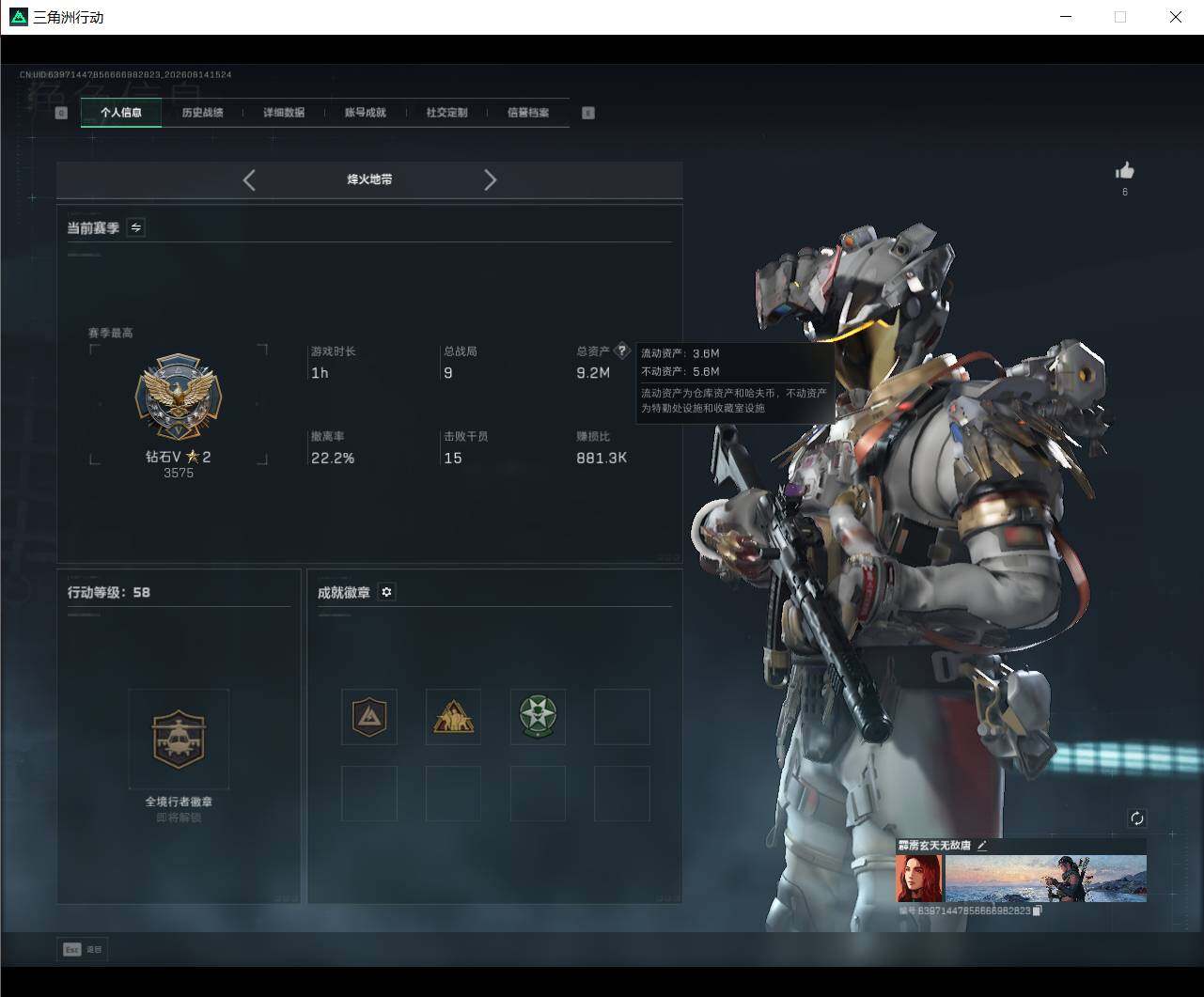Click the 钻石V rank eagle emblem
The width and height of the screenshot is (1204, 997).
pos(179,398)
